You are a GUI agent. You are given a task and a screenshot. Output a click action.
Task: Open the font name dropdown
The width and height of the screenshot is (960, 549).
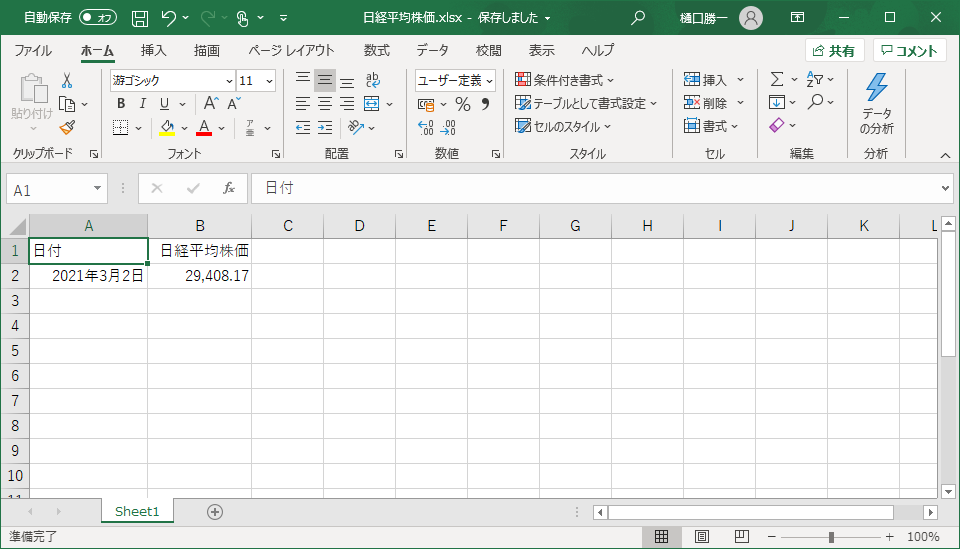229,81
